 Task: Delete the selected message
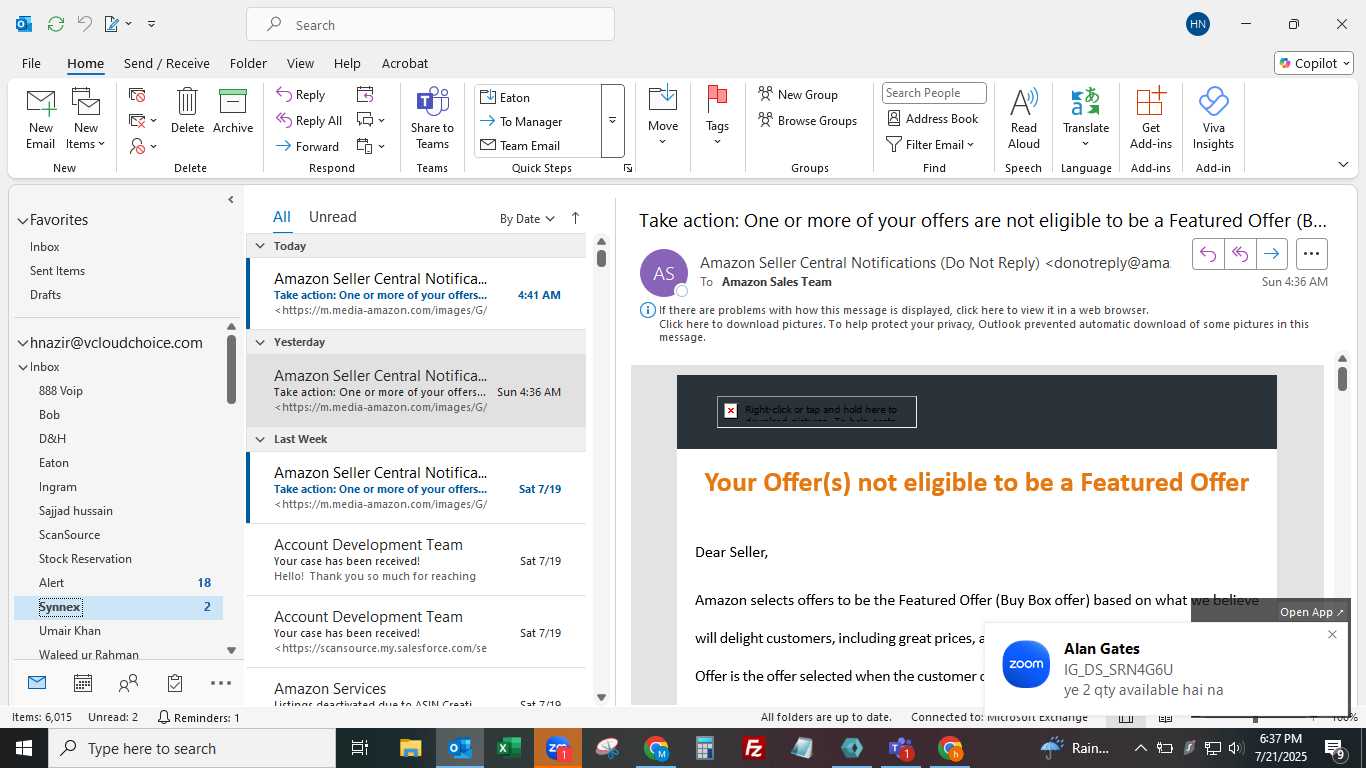pyautogui.click(x=187, y=111)
